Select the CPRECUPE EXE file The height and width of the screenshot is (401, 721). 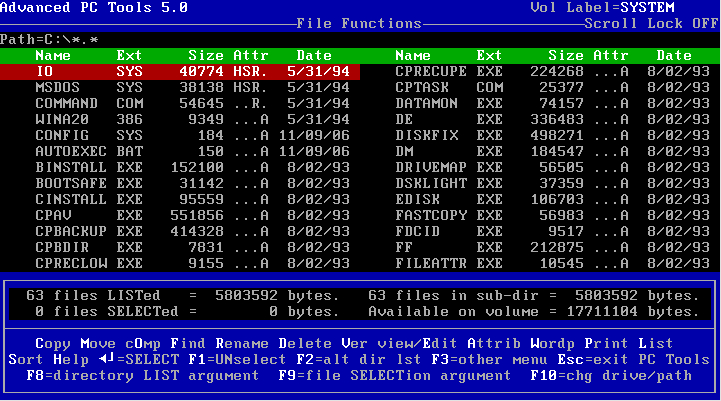pos(553,72)
